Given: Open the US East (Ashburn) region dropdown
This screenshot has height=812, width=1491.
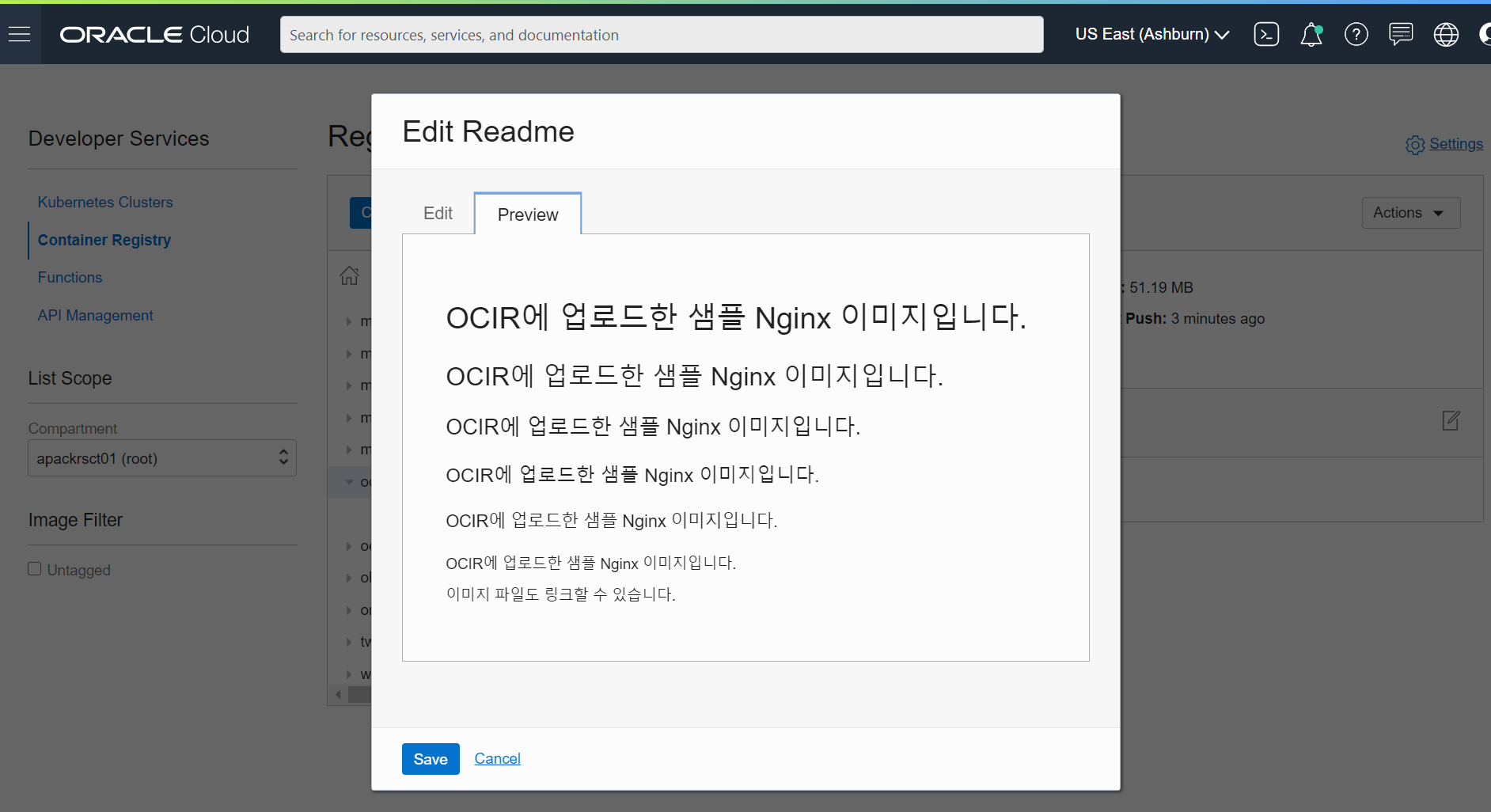Looking at the screenshot, I should click(x=1152, y=34).
